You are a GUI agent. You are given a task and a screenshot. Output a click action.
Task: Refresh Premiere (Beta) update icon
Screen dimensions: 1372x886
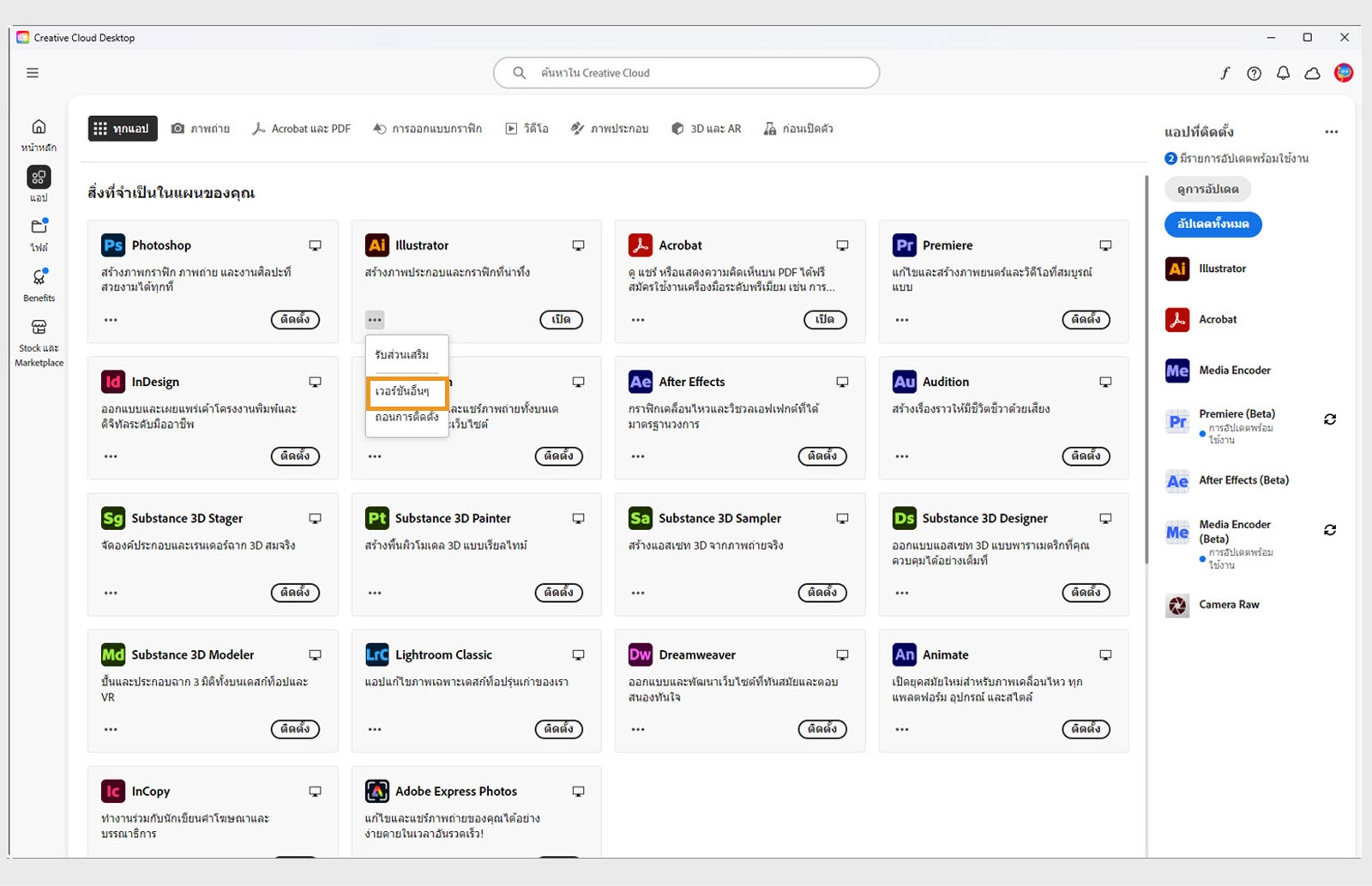pyautogui.click(x=1330, y=419)
